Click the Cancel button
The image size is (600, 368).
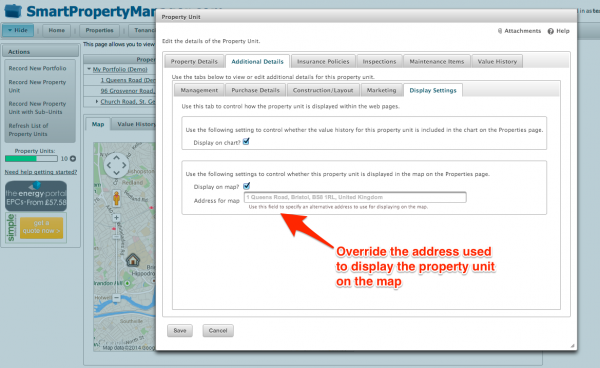click(x=218, y=331)
